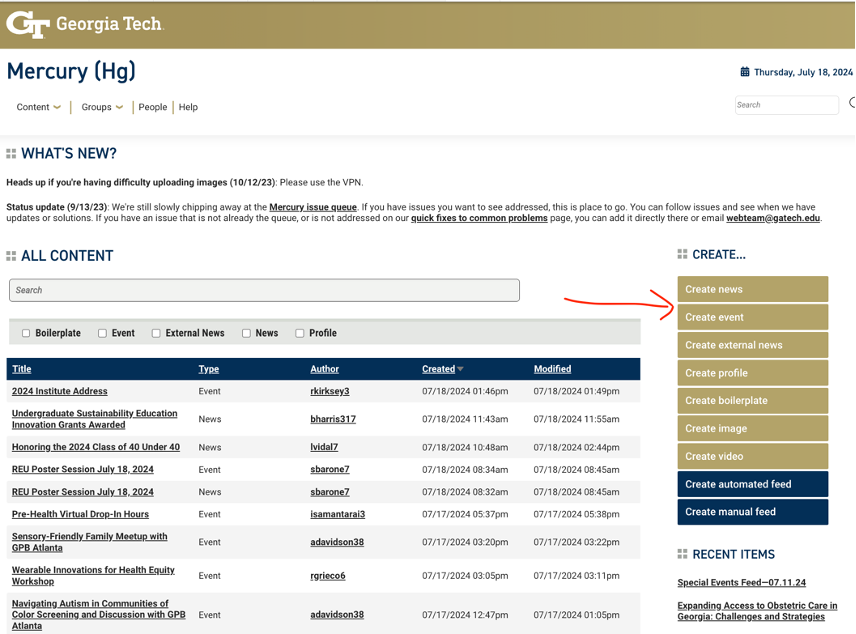Open Sensory-Friendly Family Meetup with GPB Atlanta

point(90,542)
